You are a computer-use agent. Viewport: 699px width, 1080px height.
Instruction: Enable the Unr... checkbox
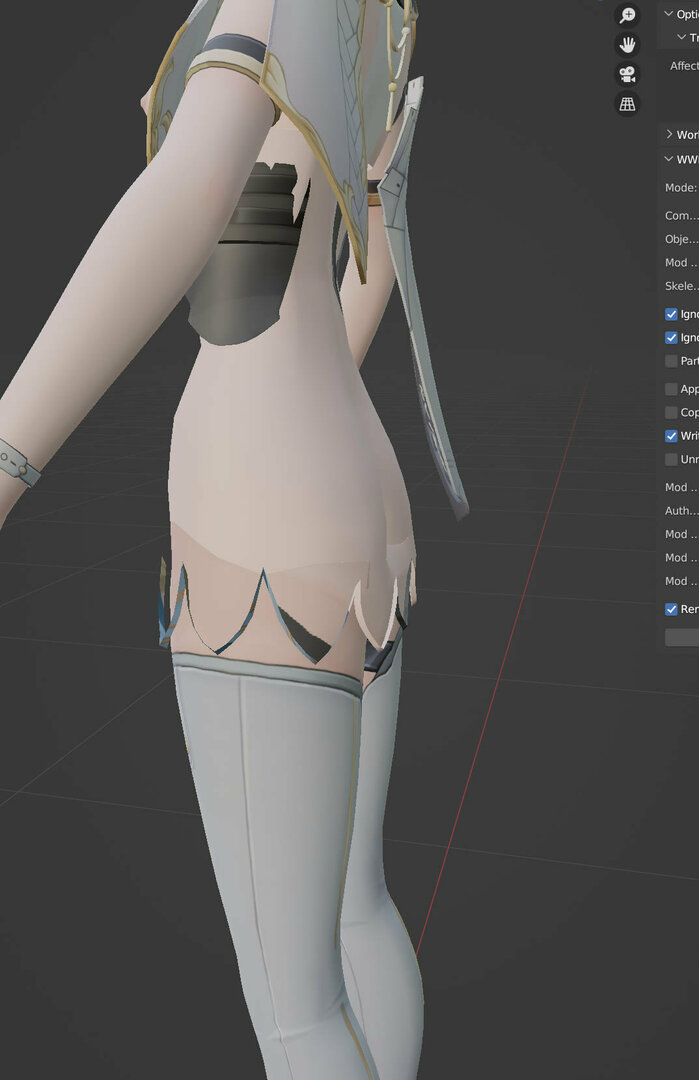[x=671, y=459]
